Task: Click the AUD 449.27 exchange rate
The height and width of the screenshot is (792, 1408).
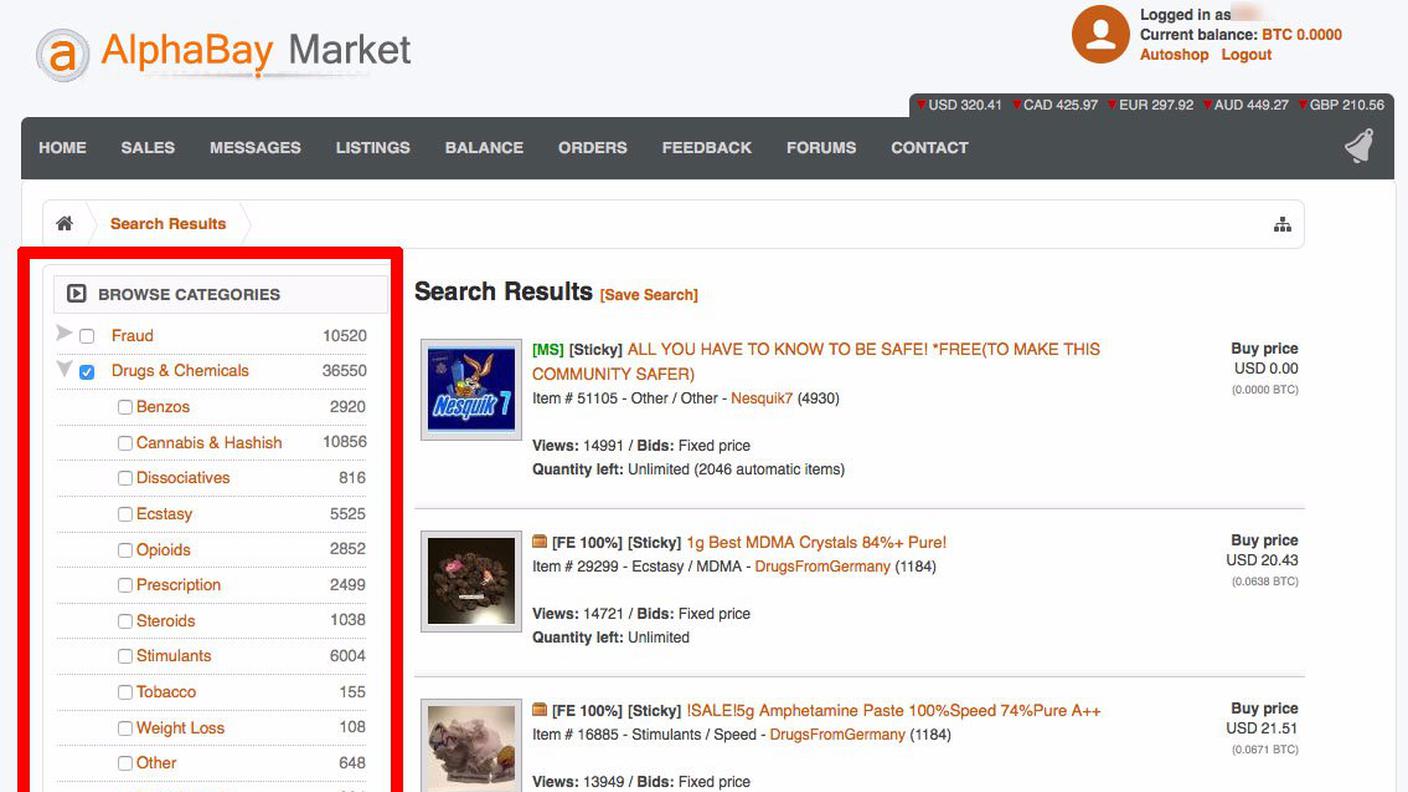Action: pyautogui.click(x=1245, y=105)
